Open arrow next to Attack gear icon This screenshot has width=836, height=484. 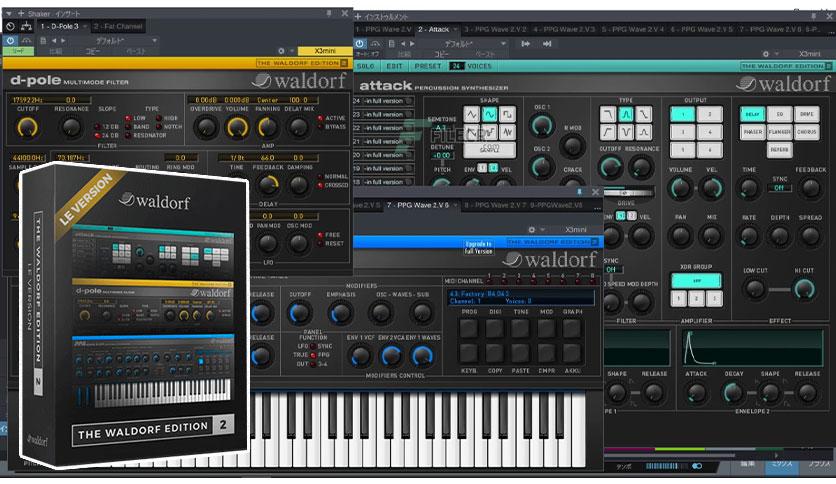776,54
